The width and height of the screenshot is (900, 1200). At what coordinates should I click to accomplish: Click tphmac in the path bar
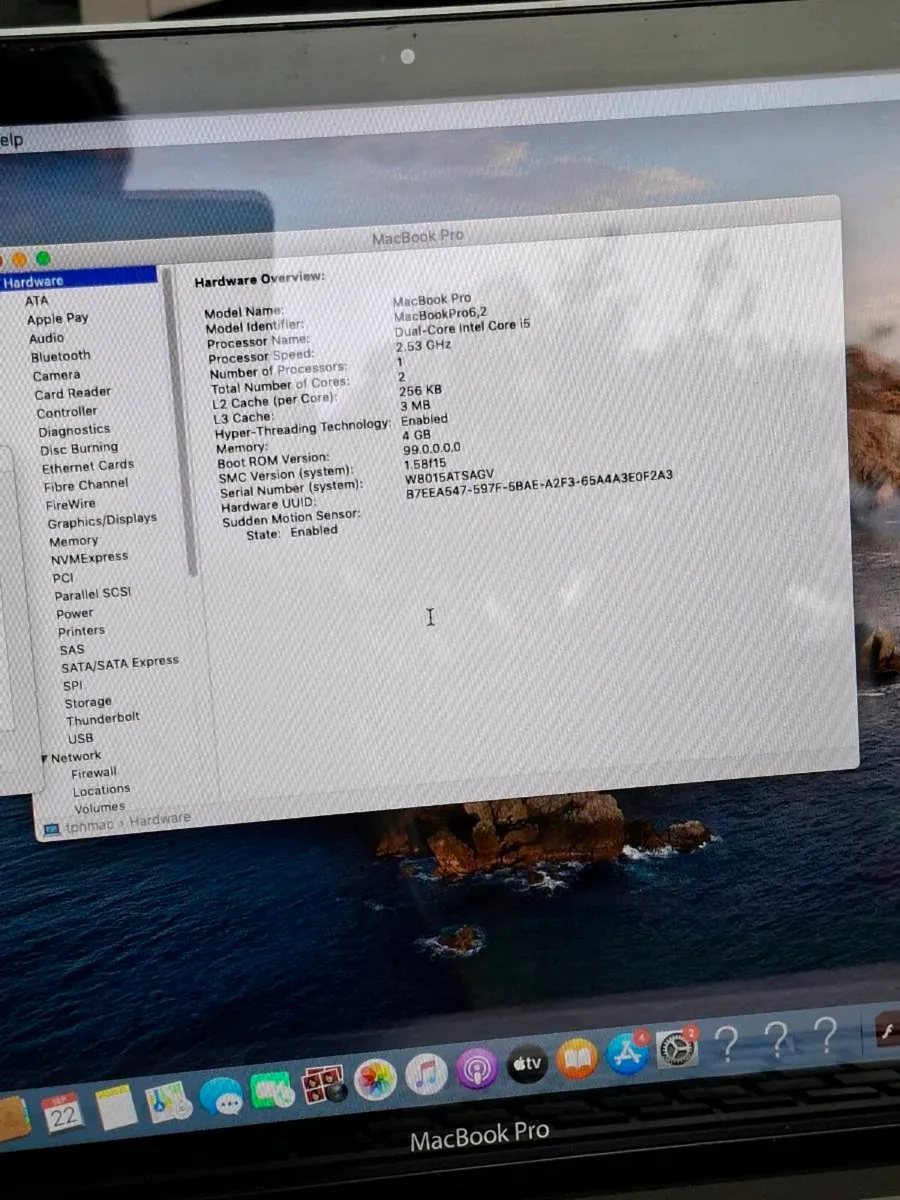click(x=90, y=827)
